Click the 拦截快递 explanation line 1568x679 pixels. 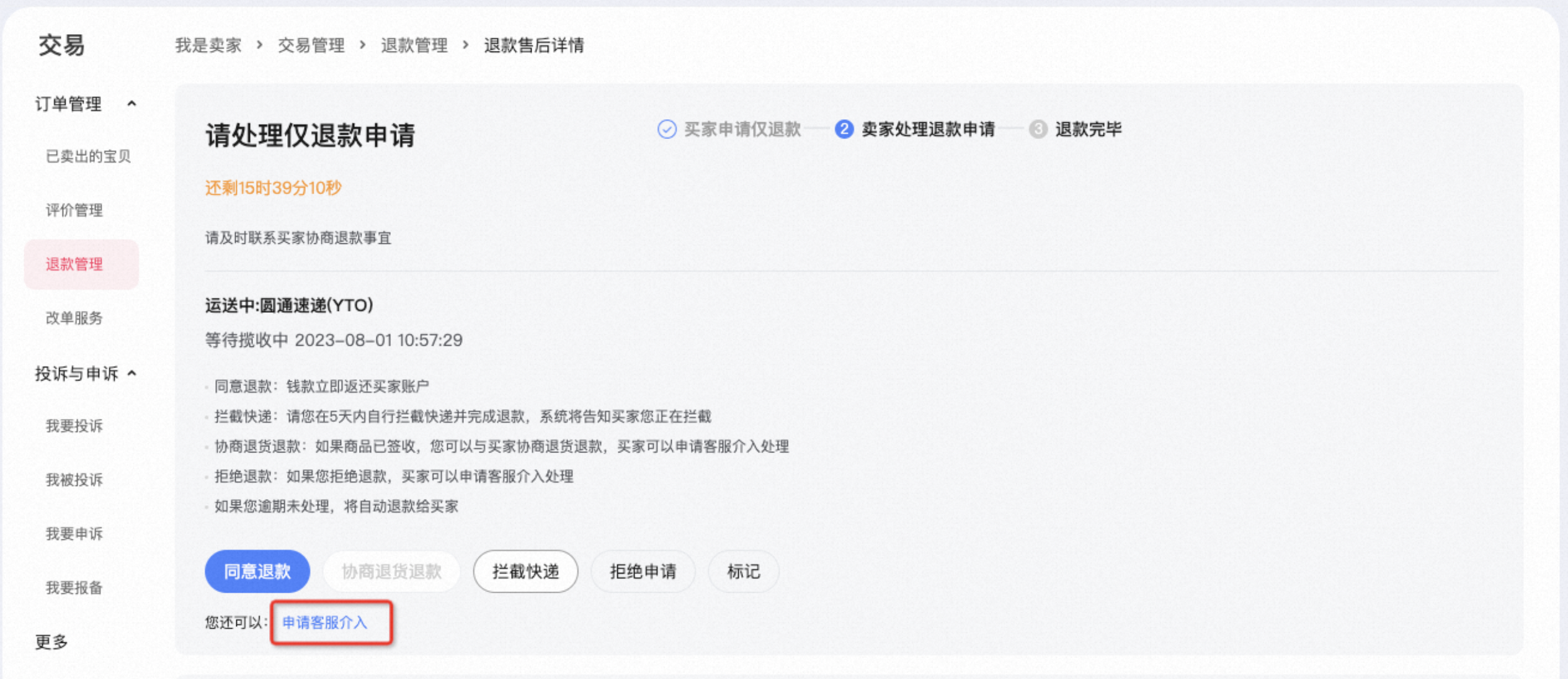pos(463,416)
